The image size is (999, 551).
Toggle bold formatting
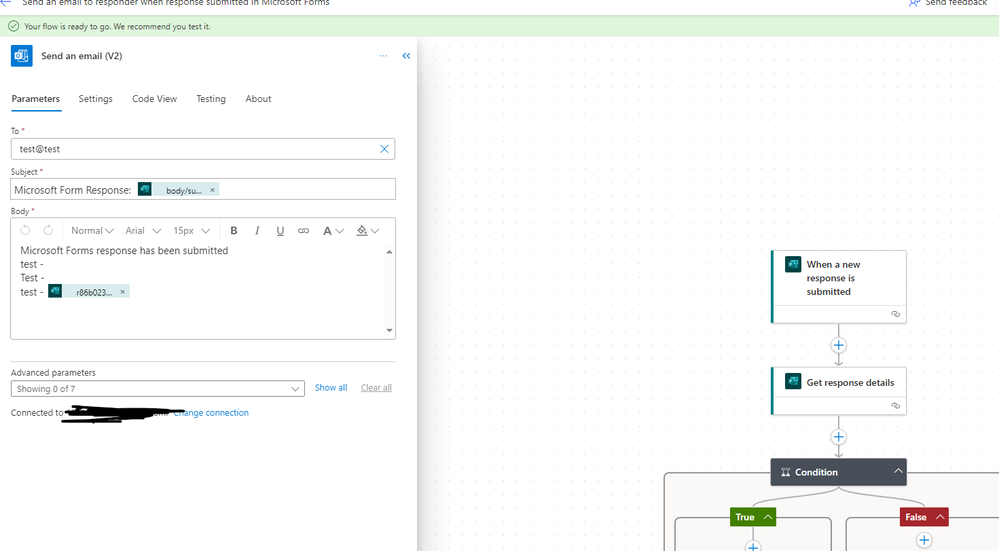coord(234,231)
